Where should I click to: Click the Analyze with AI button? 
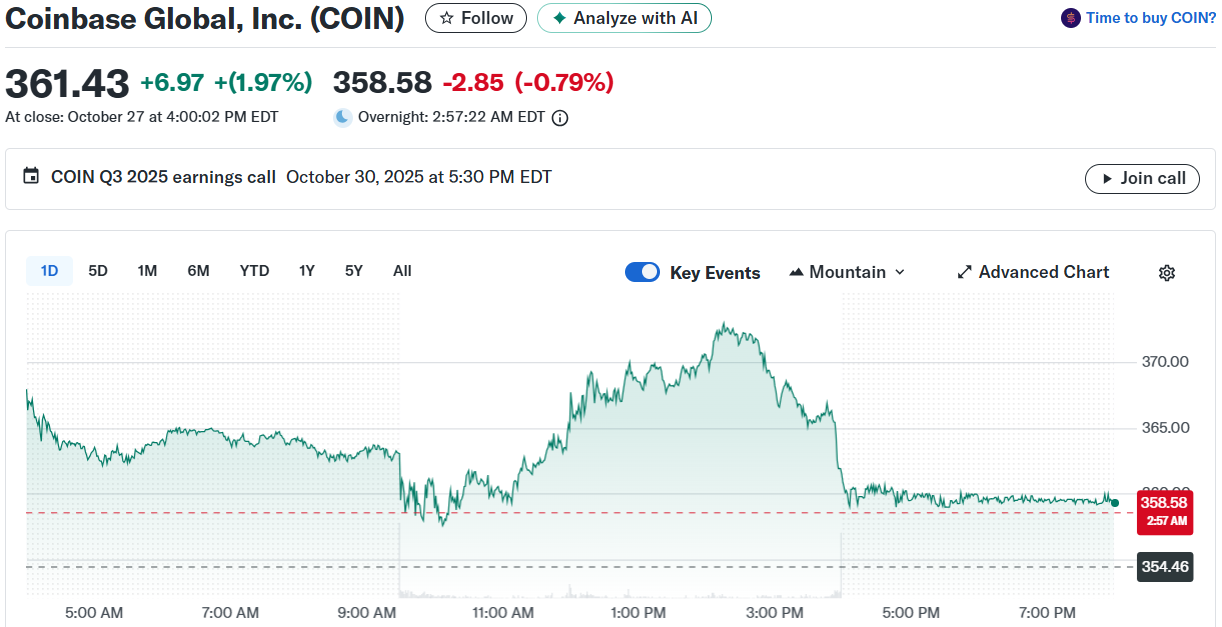(x=624, y=18)
